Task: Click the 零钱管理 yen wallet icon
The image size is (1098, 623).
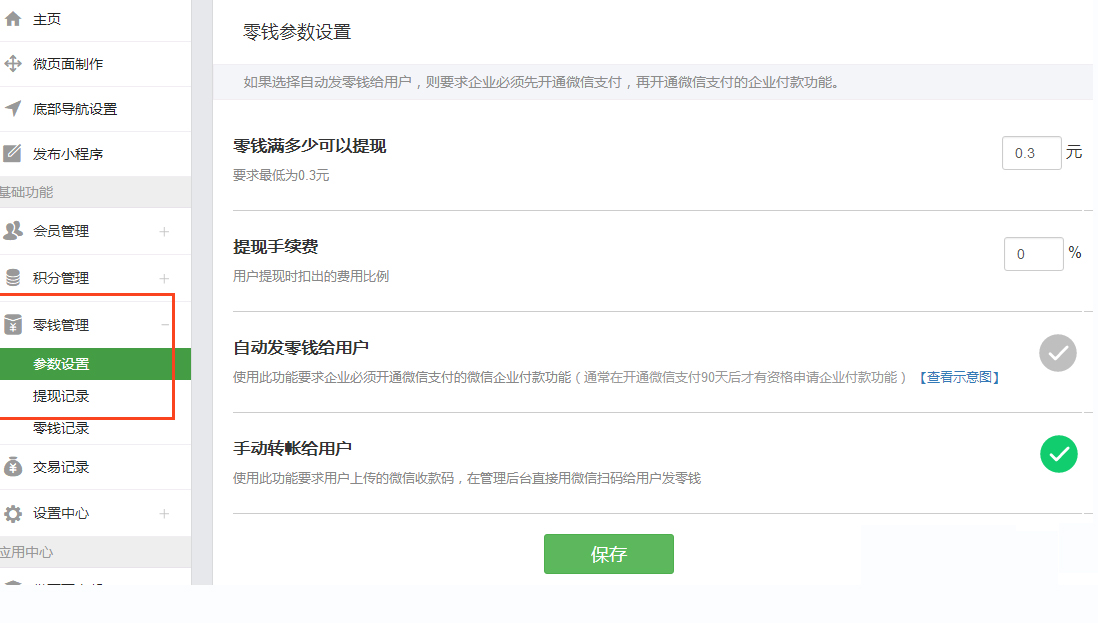Action: (x=13, y=325)
